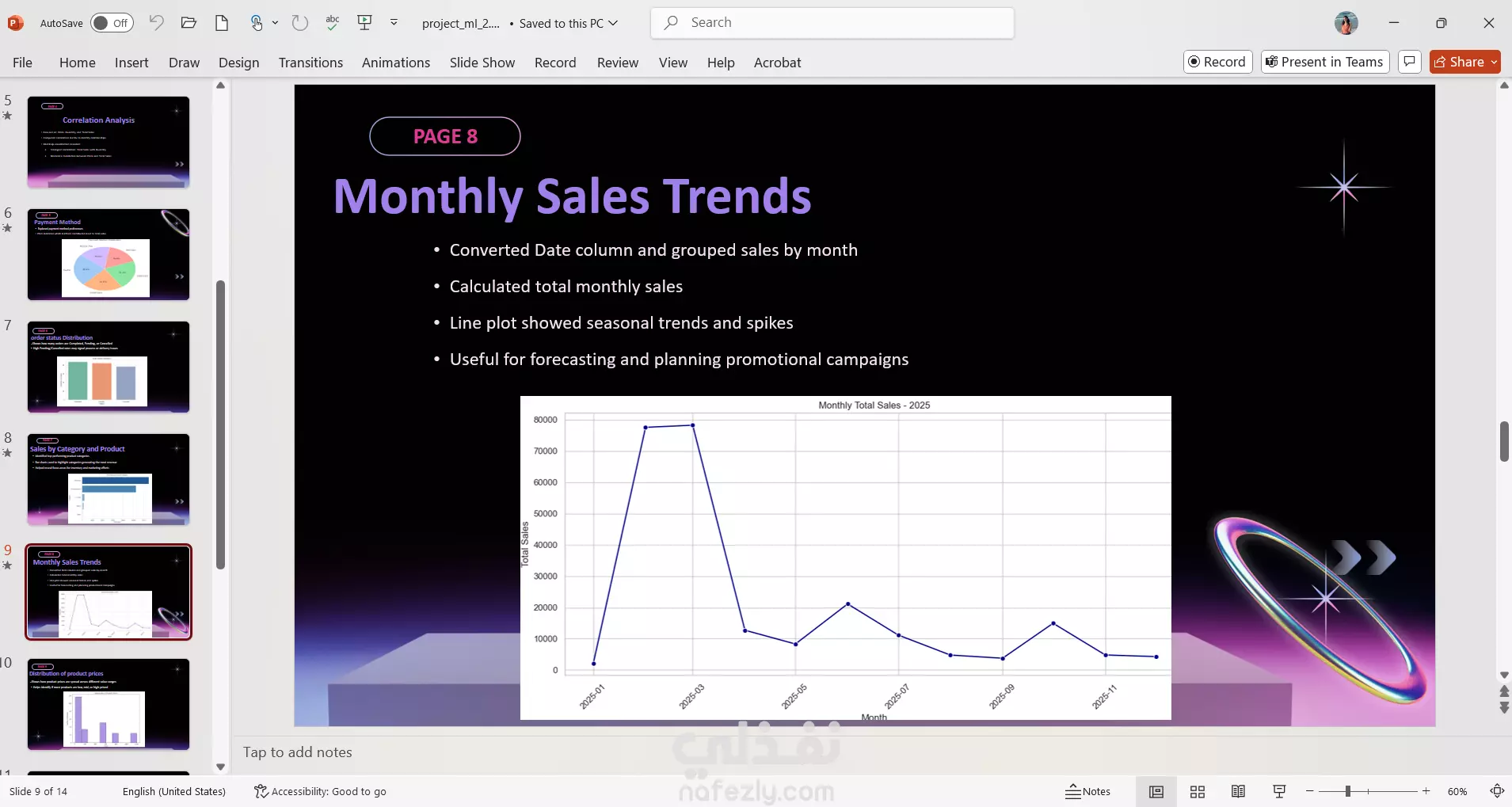Start slideshow from beginning icon
The height and width of the screenshot is (807, 1512).
pyautogui.click(x=364, y=23)
